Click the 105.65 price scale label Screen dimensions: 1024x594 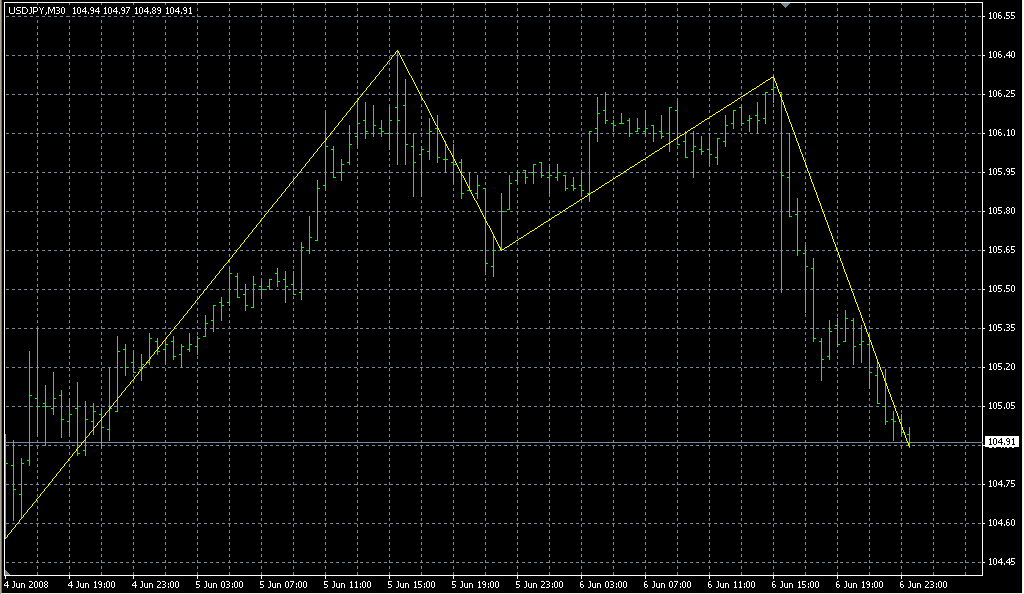click(1001, 250)
